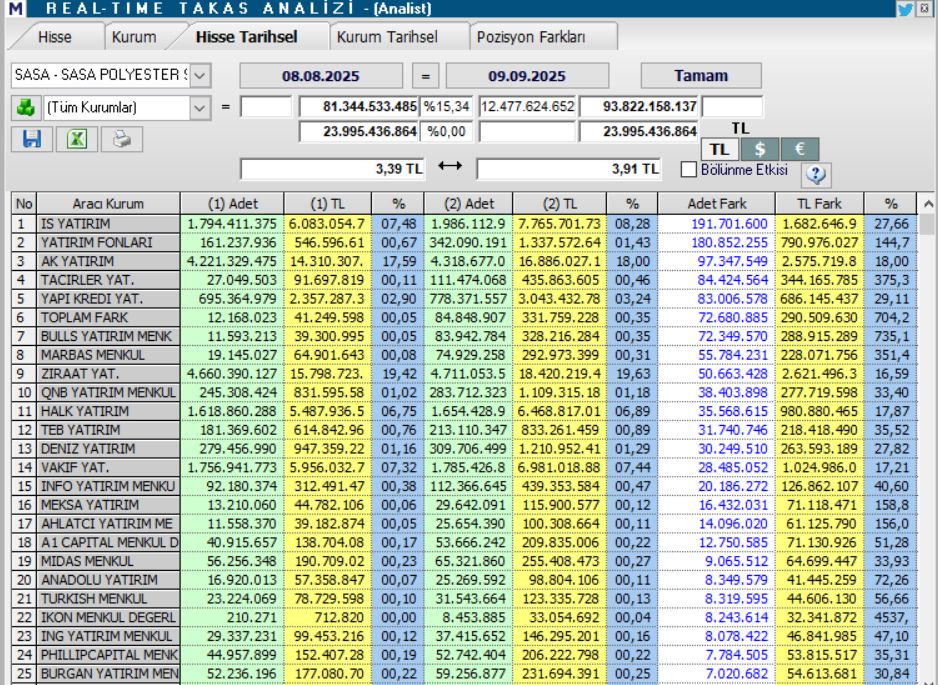Viewport: 938px width, 685px height.
Task: Select the Hisse Tarihsel tab
Action: coord(246,37)
